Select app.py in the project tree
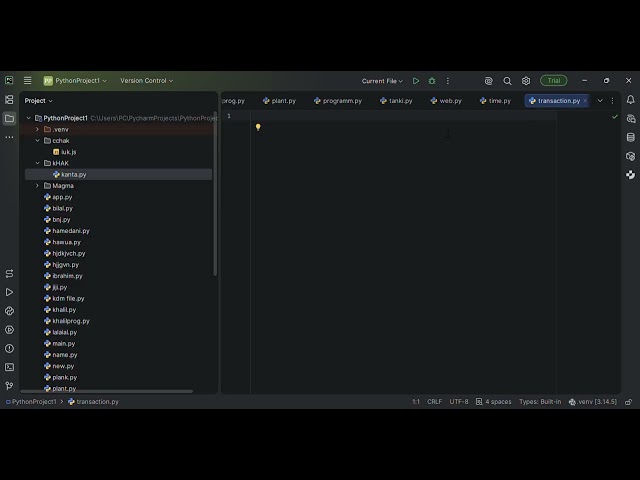The image size is (640, 480). [58, 197]
